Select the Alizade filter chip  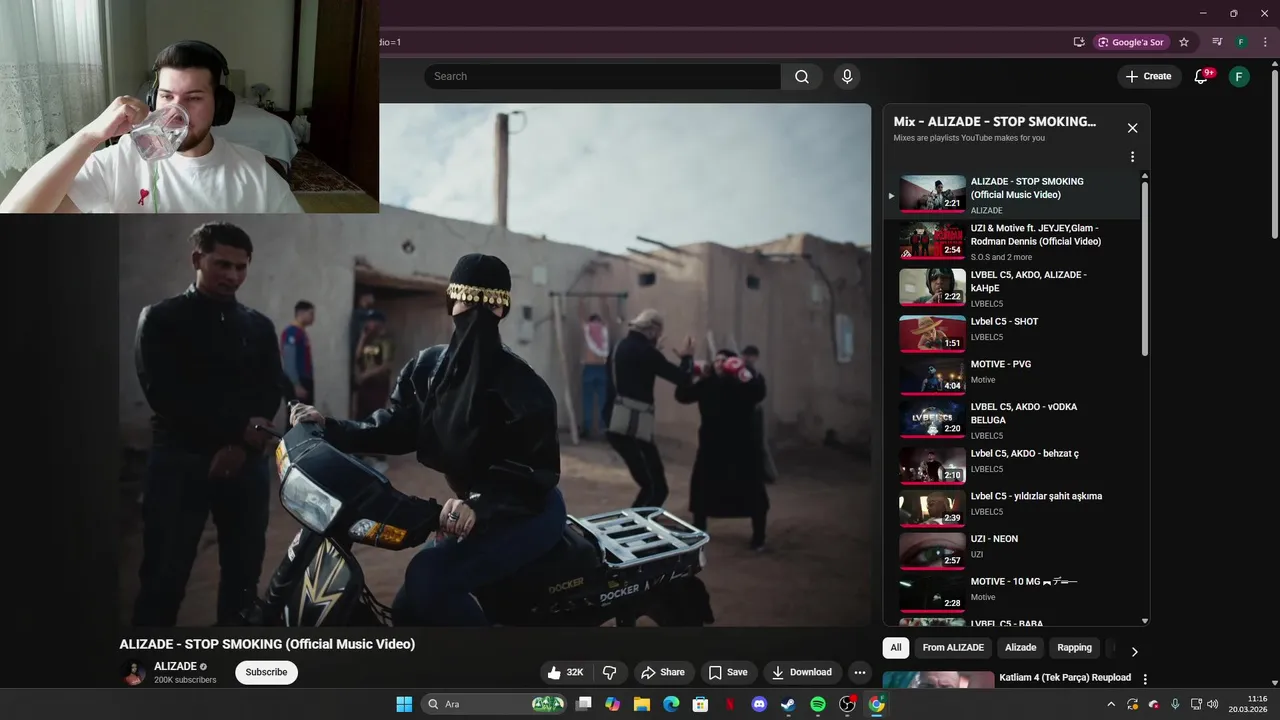point(1020,648)
